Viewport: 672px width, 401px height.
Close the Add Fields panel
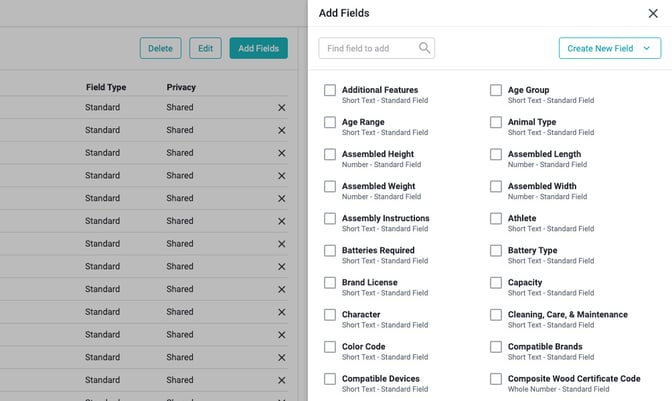[x=653, y=13]
